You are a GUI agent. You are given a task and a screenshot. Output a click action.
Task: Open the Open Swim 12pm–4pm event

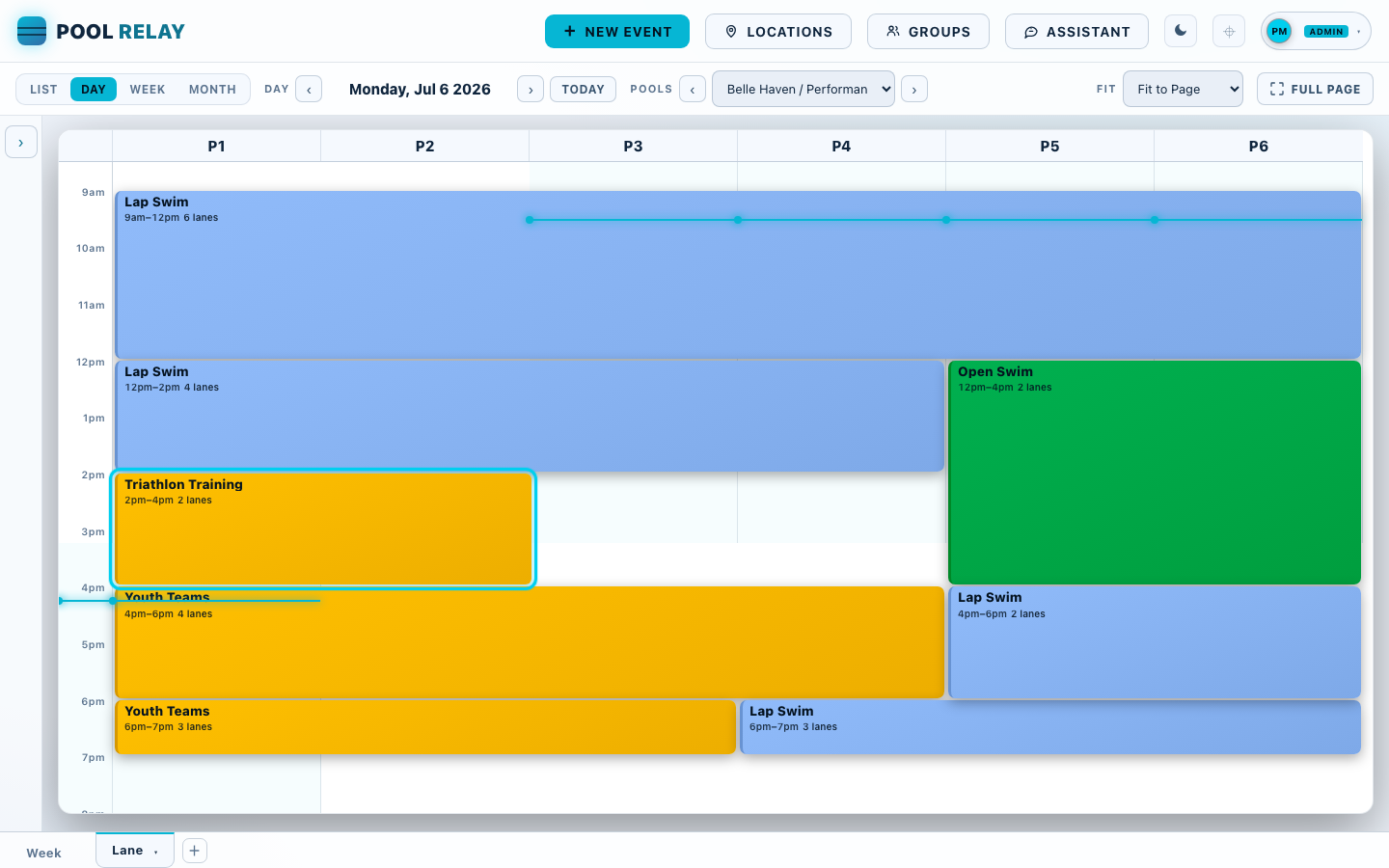[x=1155, y=473]
